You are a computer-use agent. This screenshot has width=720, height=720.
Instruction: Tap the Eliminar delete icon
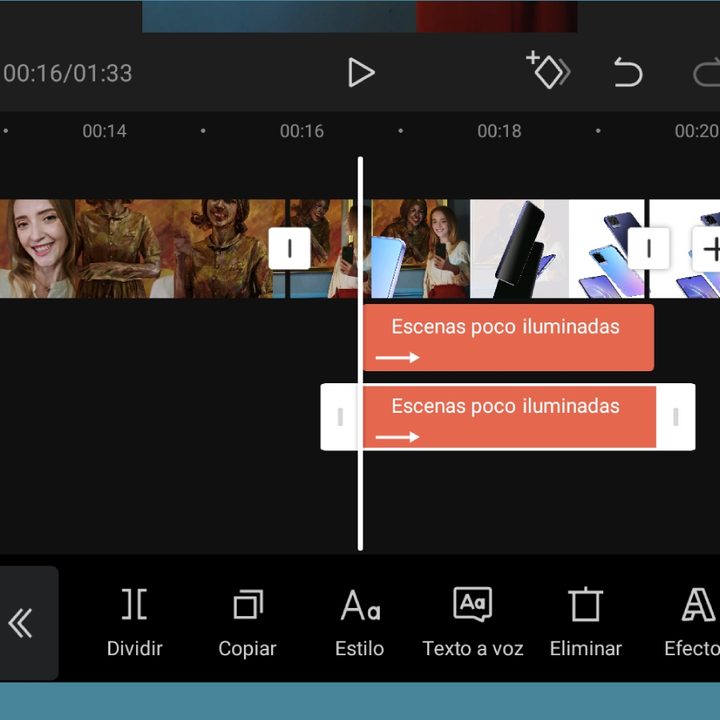[x=585, y=604]
